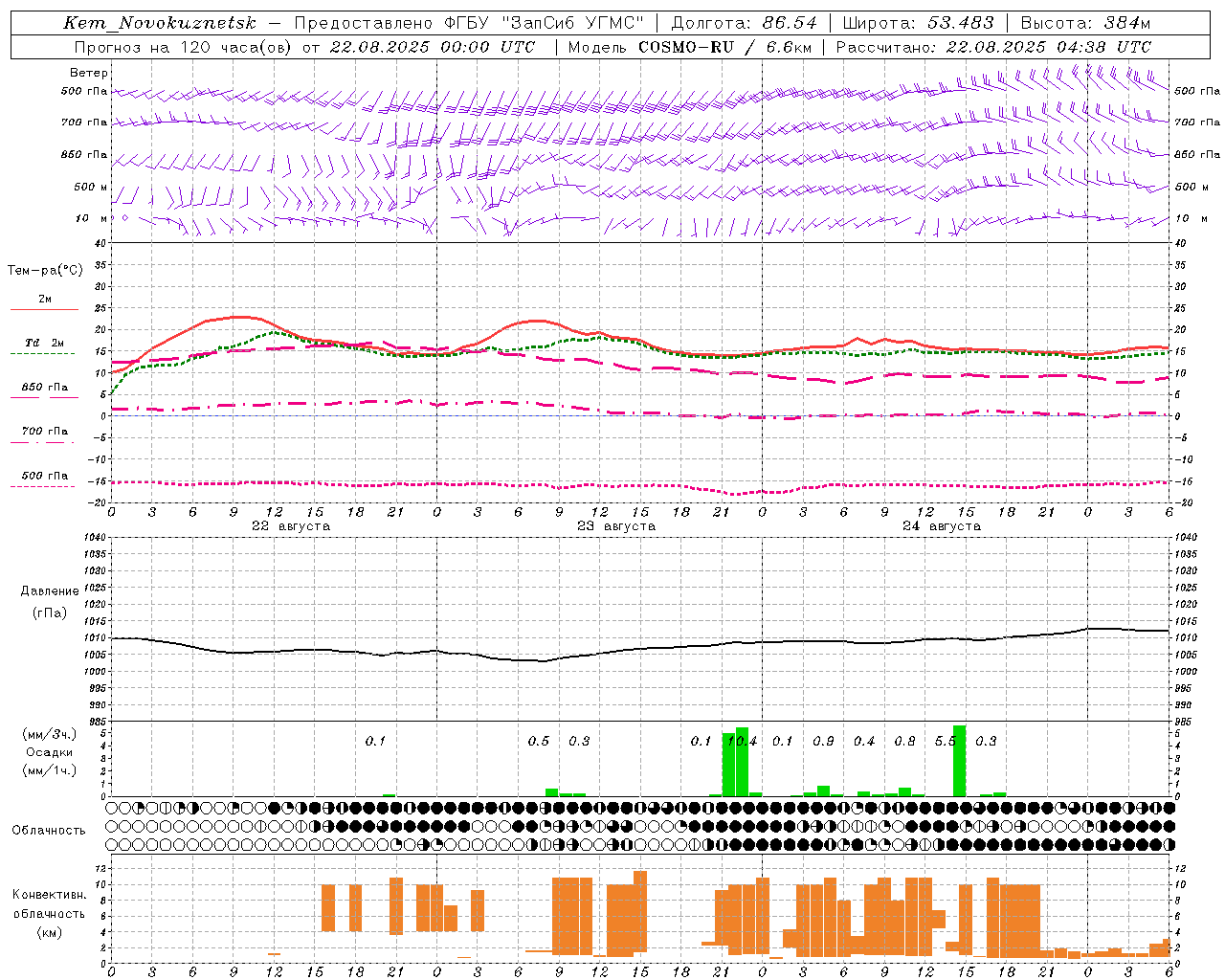The height and width of the screenshot is (980, 1225).
Task: Select the "Широта: 53.483" header value
Action: pos(918,23)
